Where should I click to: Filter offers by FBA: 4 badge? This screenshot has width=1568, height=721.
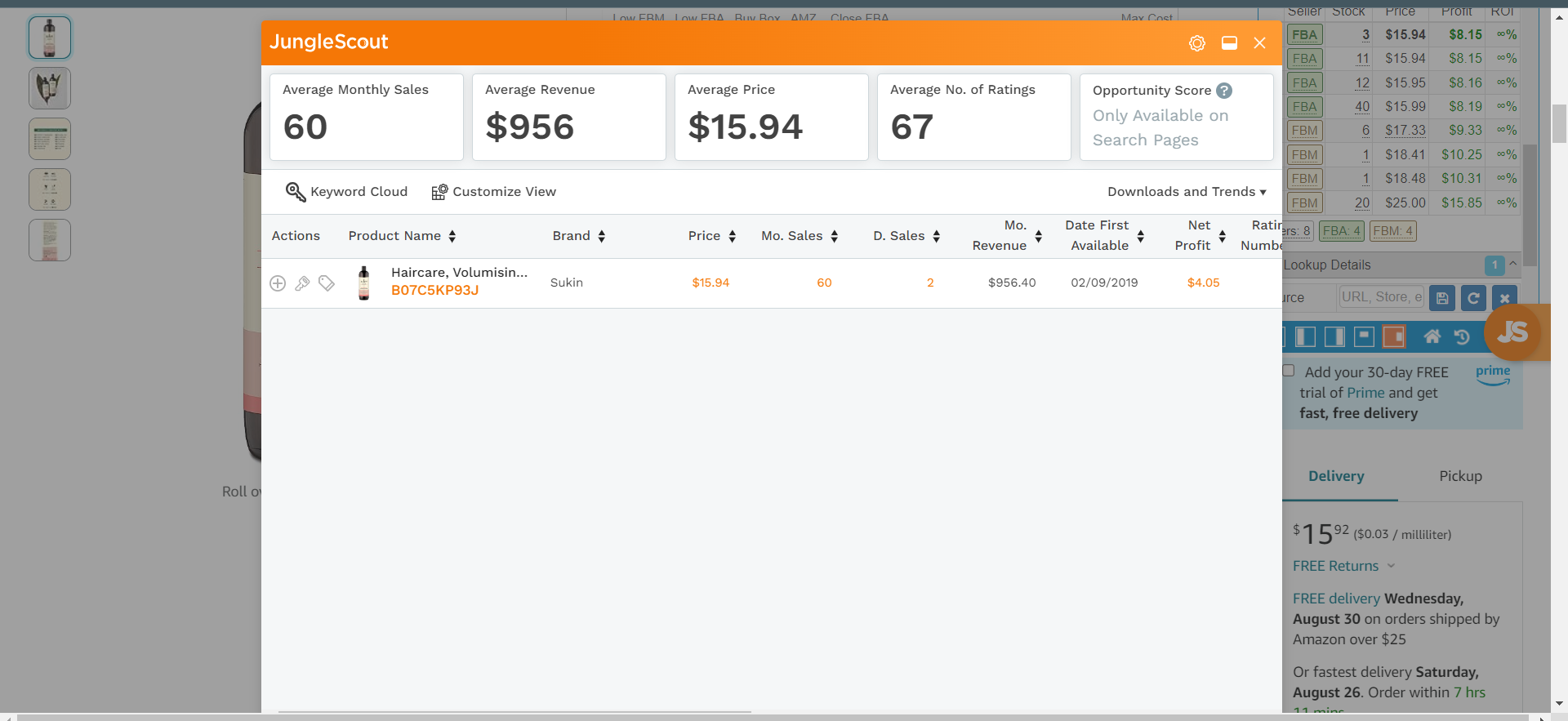[1342, 231]
